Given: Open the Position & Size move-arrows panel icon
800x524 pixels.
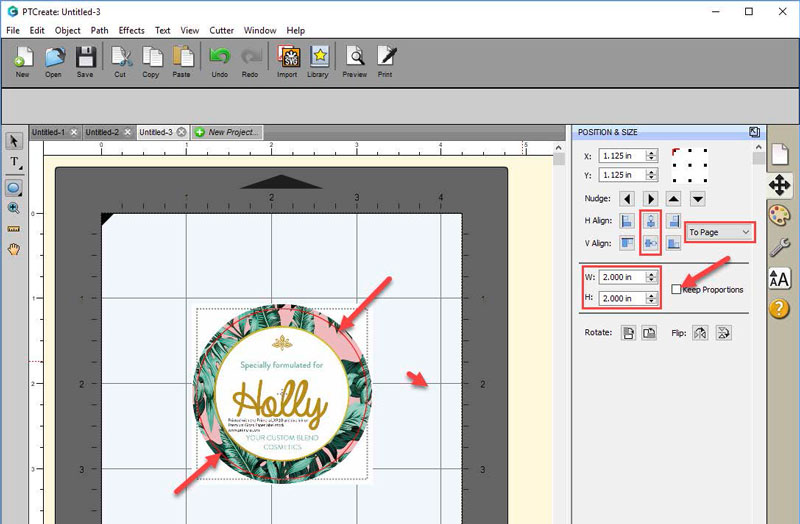Looking at the screenshot, I should (x=780, y=185).
